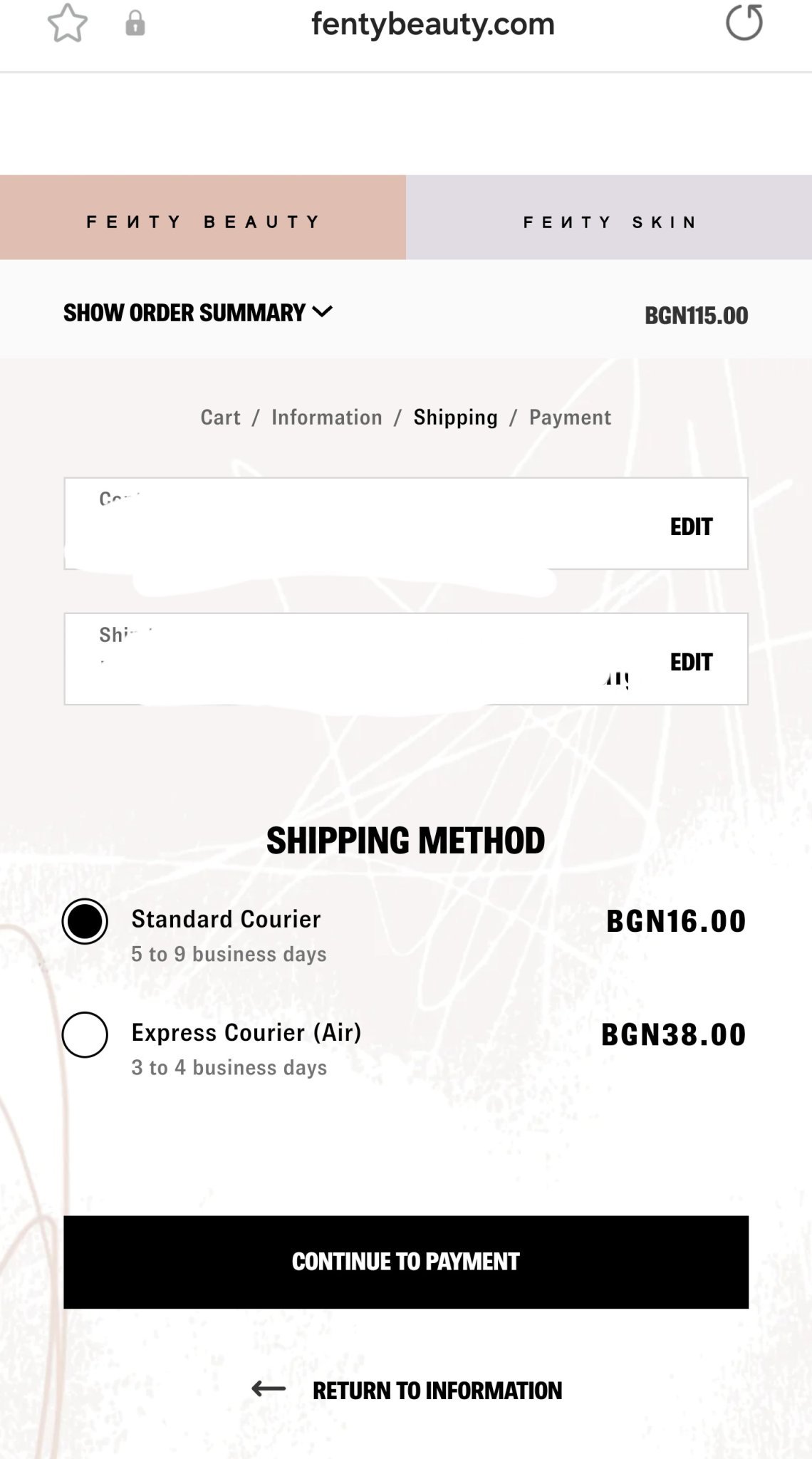
Task: Click the secure padlock icon
Action: (x=135, y=24)
